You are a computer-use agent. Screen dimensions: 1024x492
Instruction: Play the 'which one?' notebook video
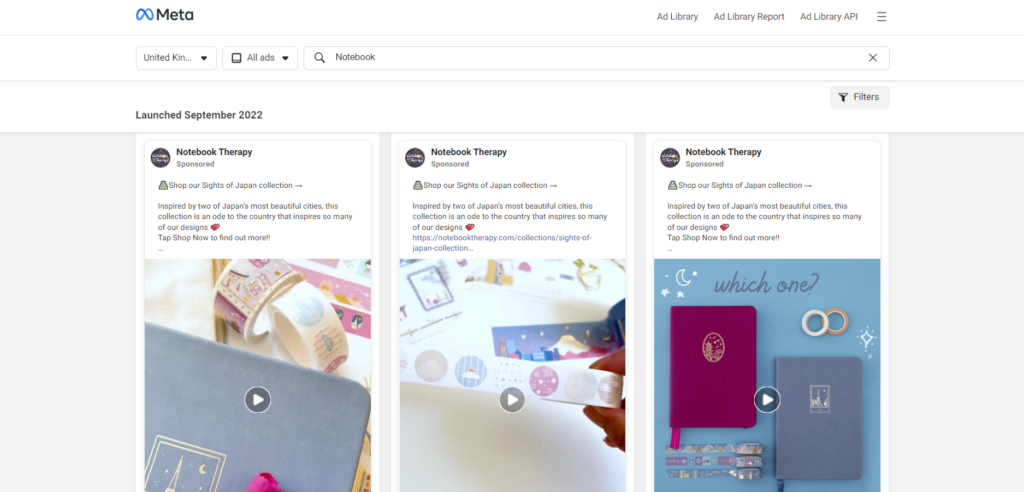pyautogui.click(x=767, y=399)
